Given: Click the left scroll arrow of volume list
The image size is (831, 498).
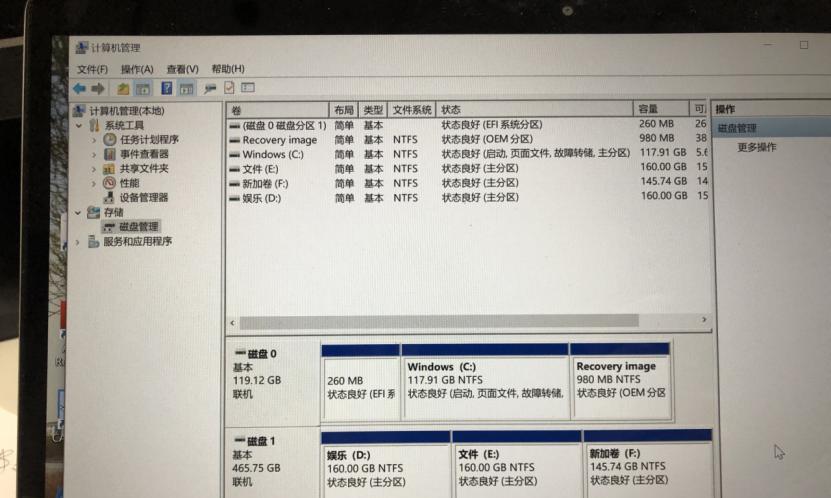Looking at the screenshot, I should point(232,322).
